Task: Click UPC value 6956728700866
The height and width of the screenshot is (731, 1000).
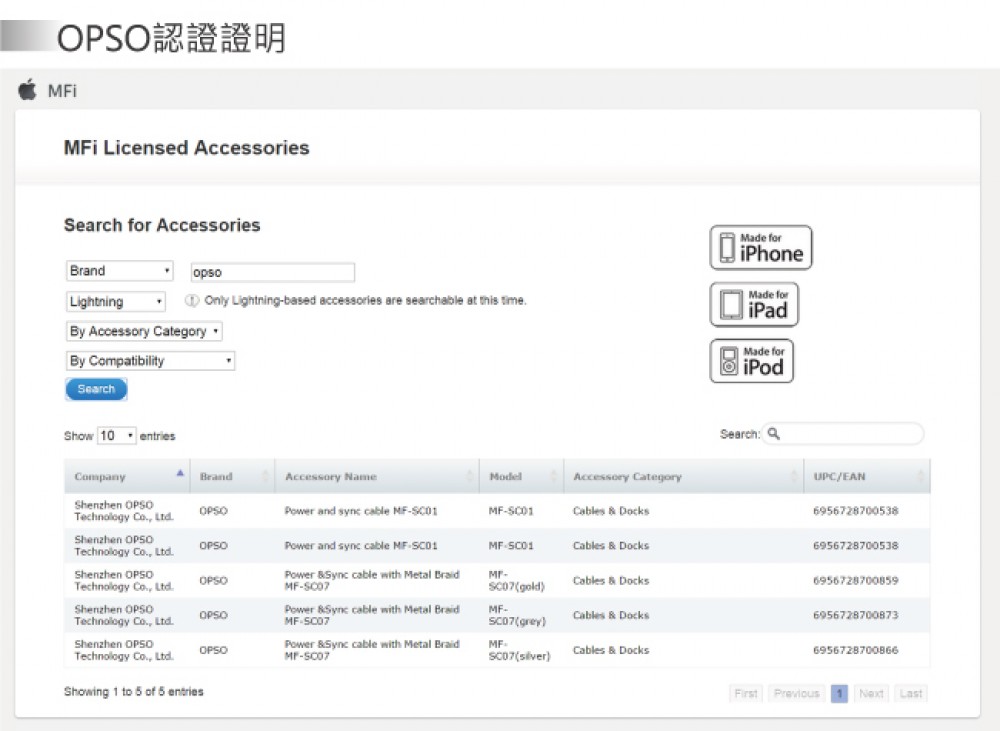Action: tap(855, 650)
